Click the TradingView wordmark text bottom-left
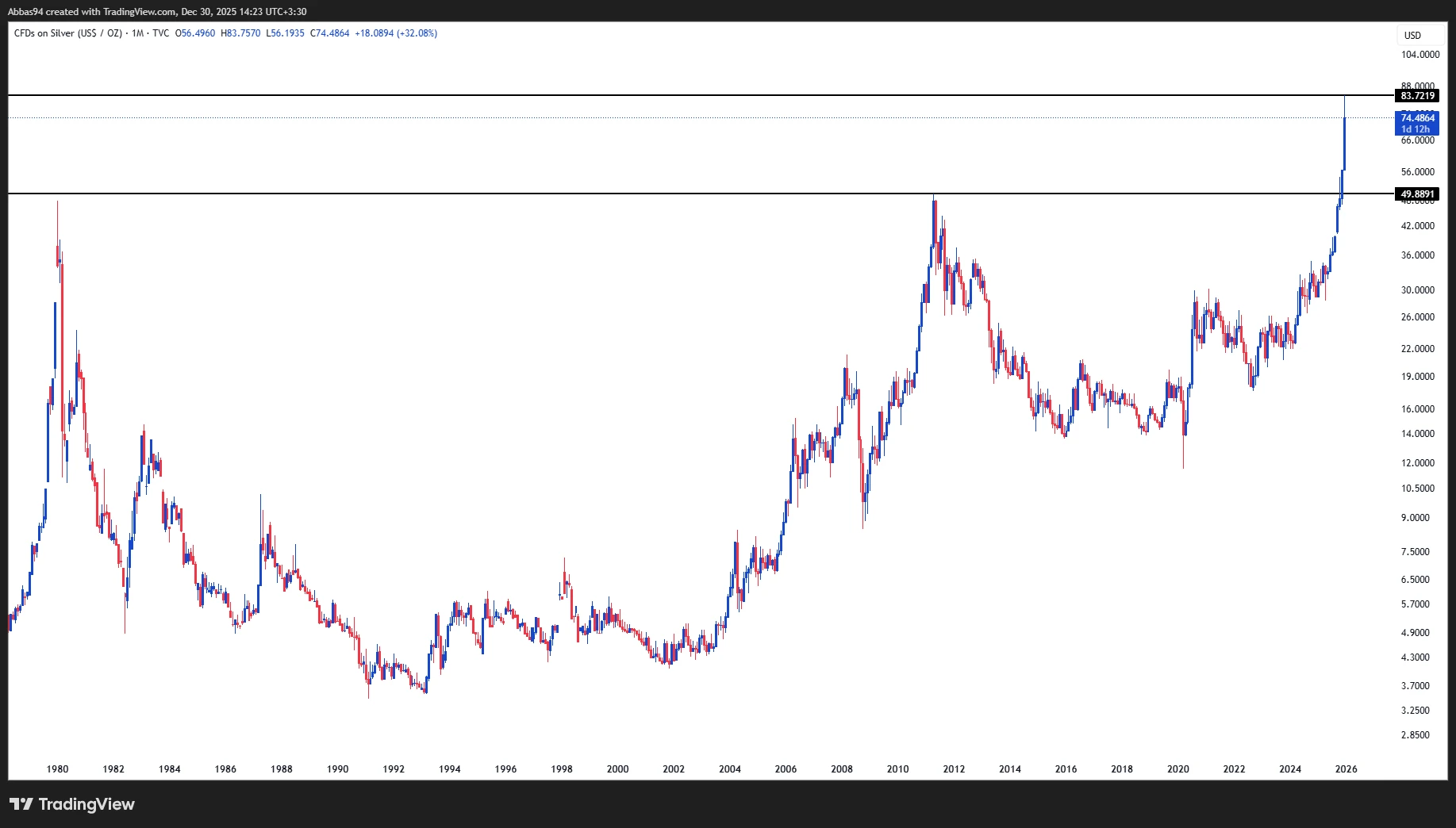The height and width of the screenshot is (828, 1456). coord(87,804)
